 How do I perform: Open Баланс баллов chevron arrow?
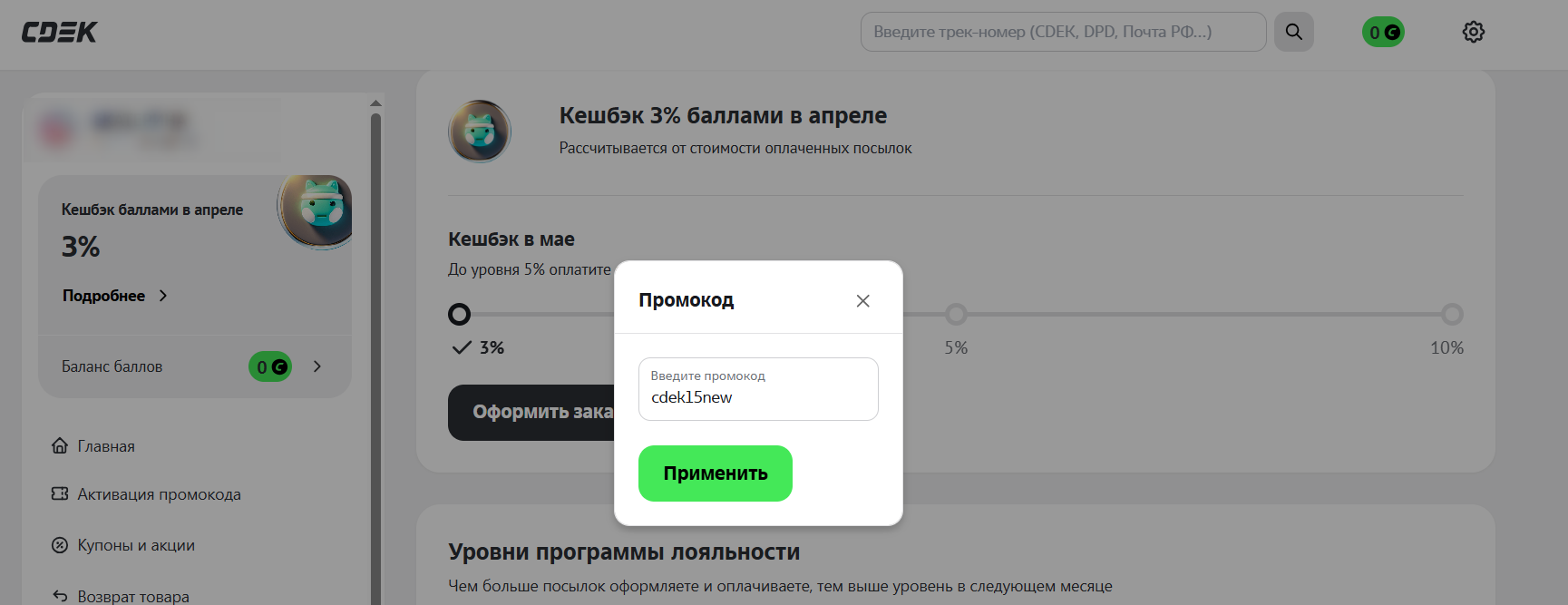tap(317, 366)
